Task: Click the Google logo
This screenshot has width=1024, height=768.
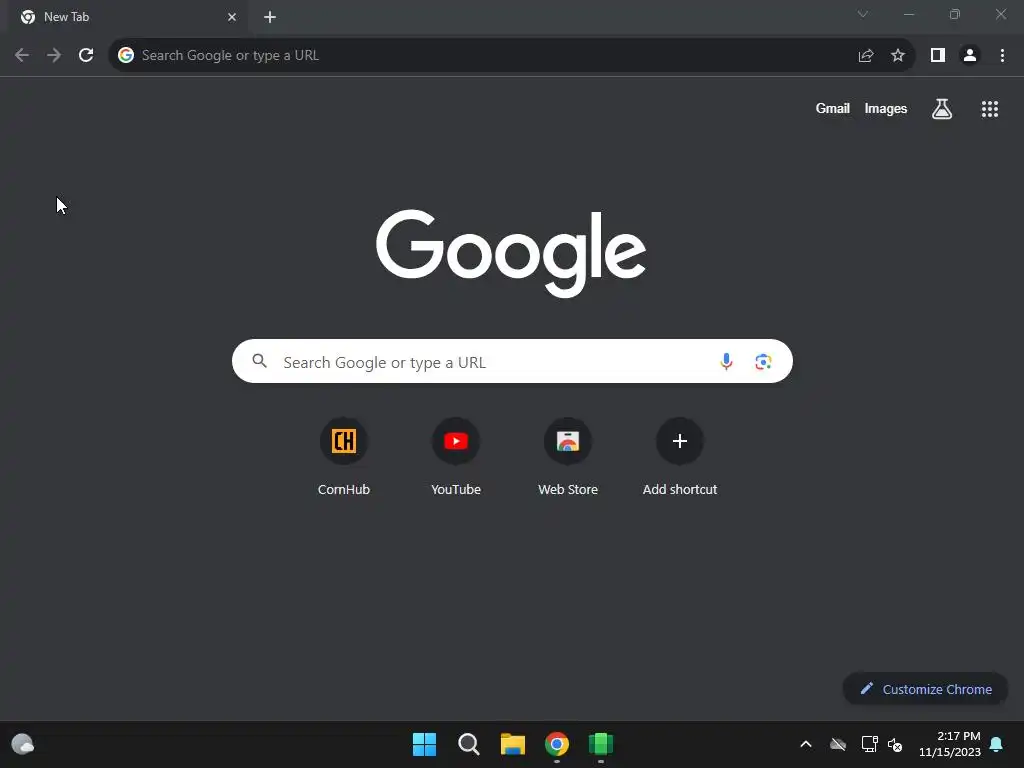Action: click(511, 252)
